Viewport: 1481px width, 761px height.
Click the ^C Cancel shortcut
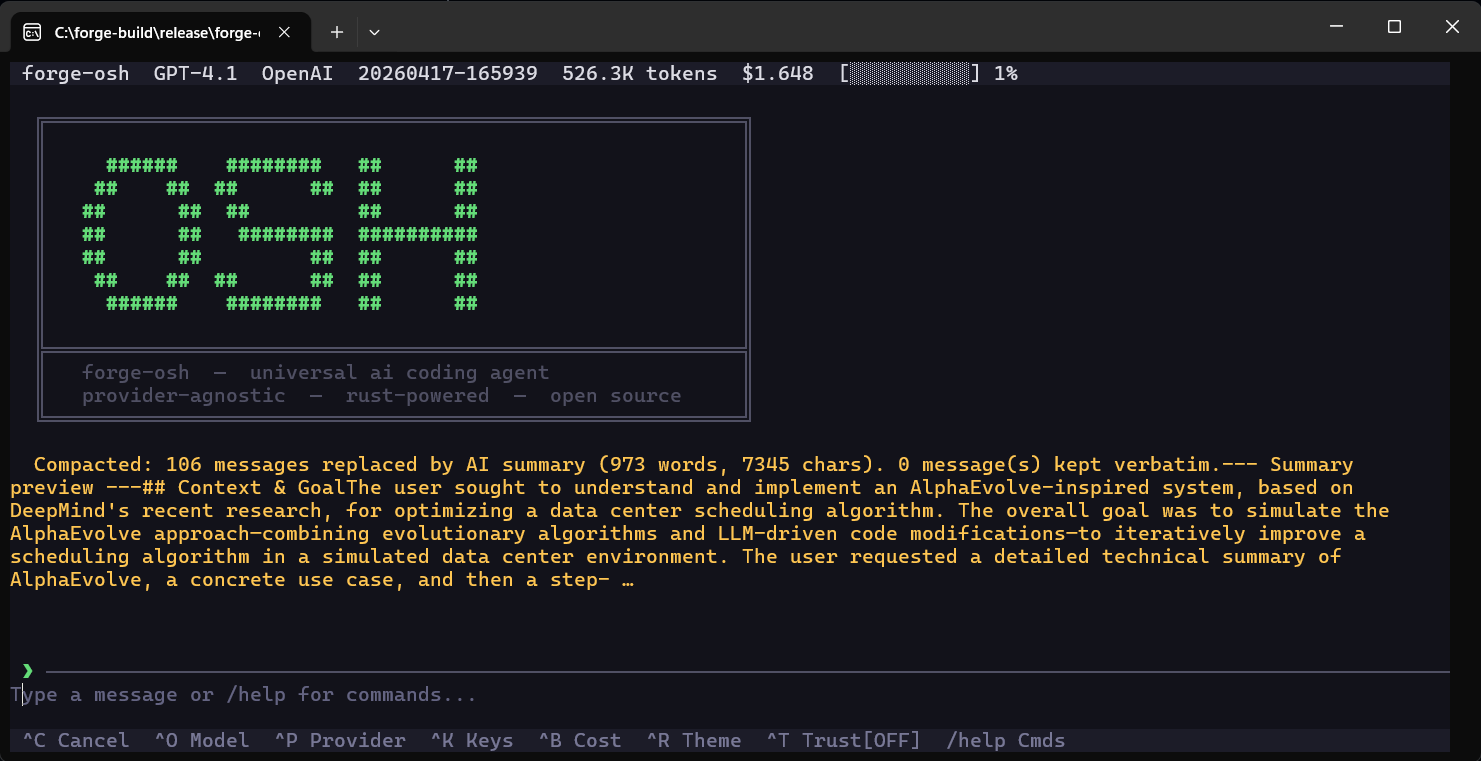click(76, 740)
